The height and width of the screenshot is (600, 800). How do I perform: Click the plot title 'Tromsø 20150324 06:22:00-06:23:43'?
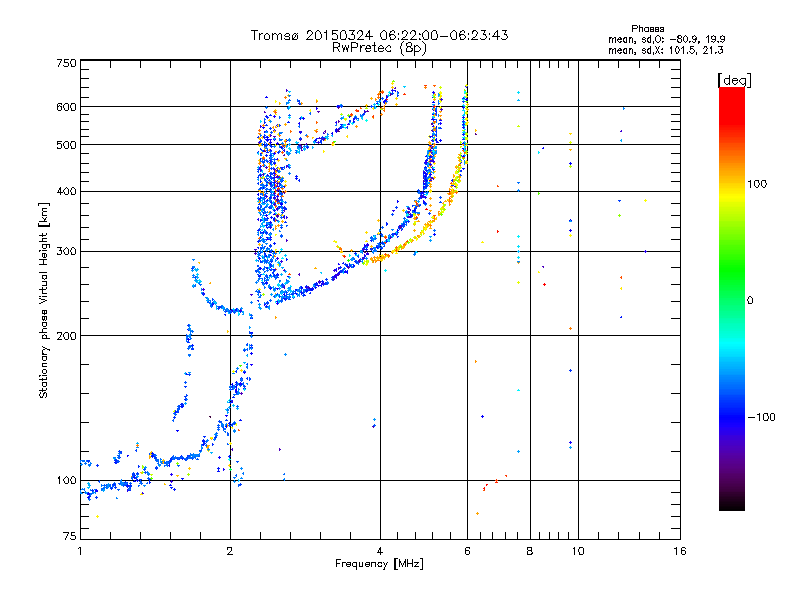[x=379, y=35]
